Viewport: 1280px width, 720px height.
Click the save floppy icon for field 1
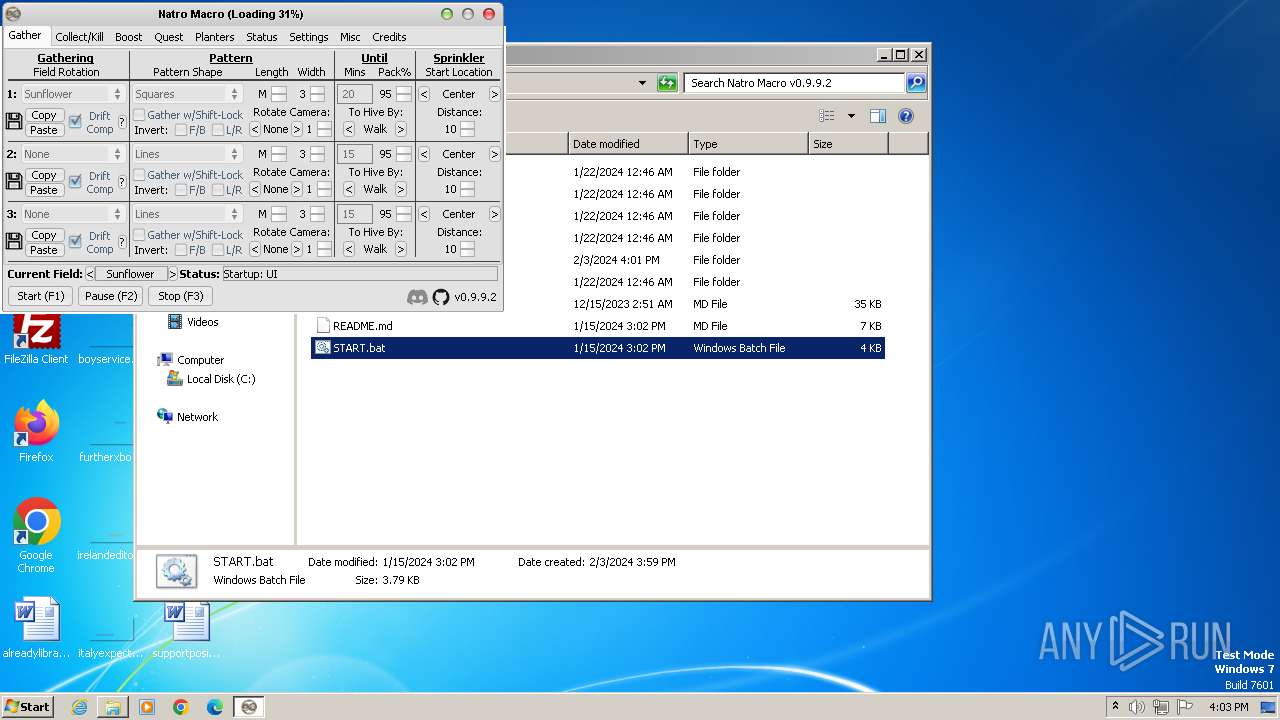[14, 122]
